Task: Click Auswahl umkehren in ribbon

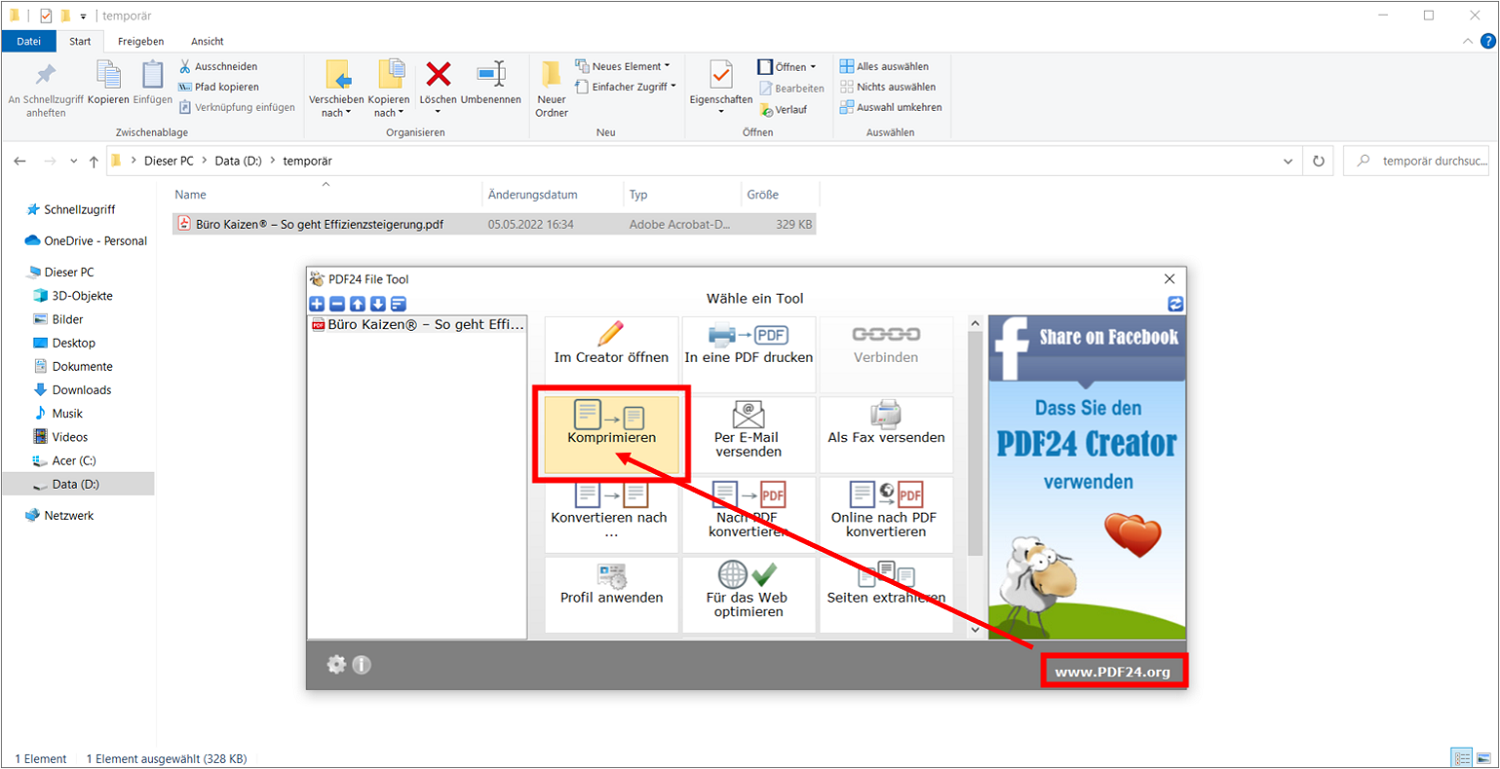Action: (890, 107)
